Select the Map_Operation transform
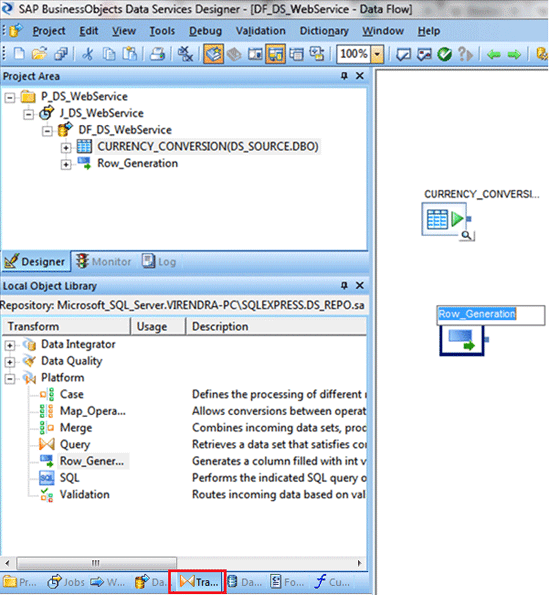This screenshot has width=550, height=595. pos(92,411)
